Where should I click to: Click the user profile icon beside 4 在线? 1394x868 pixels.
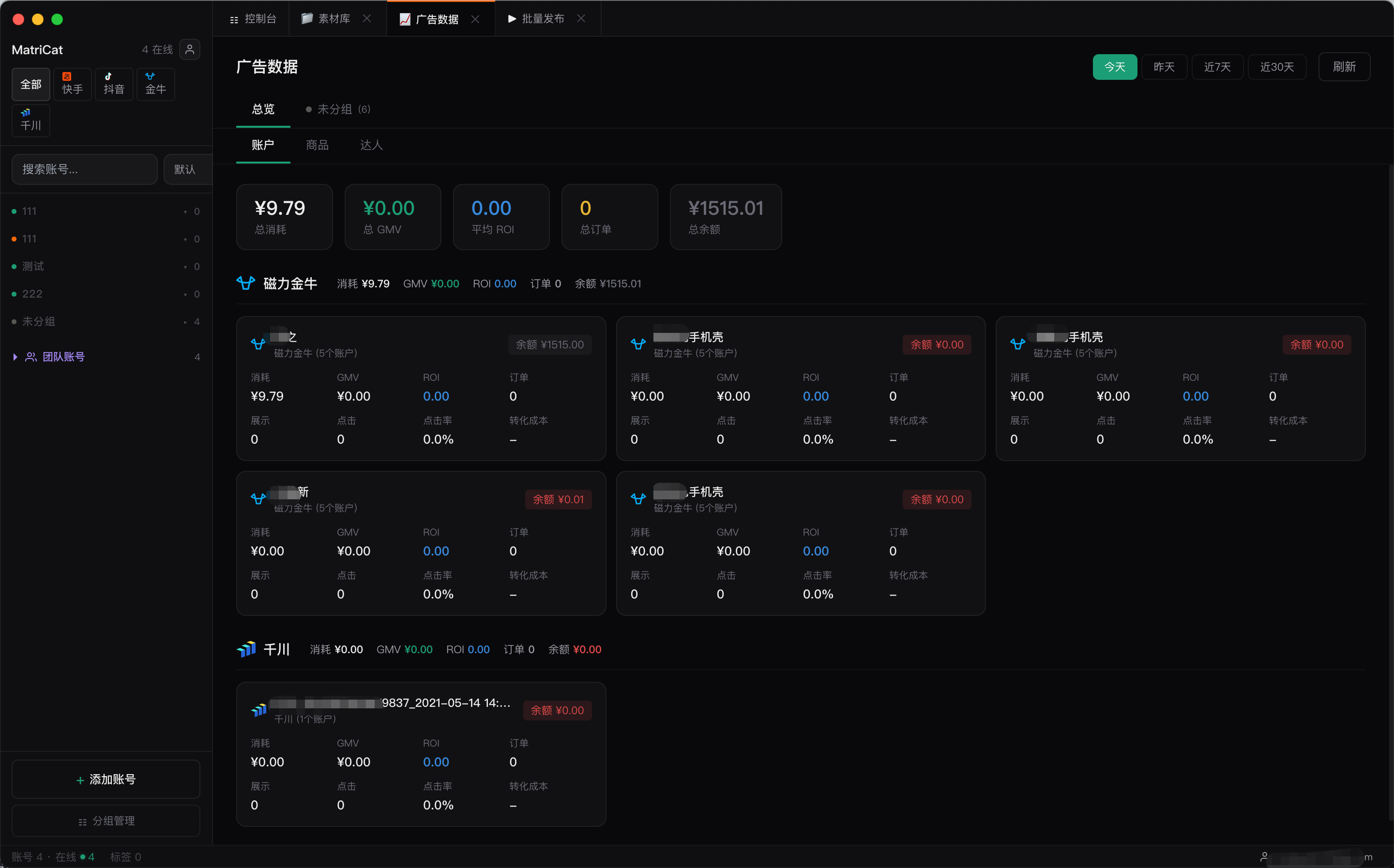point(189,49)
